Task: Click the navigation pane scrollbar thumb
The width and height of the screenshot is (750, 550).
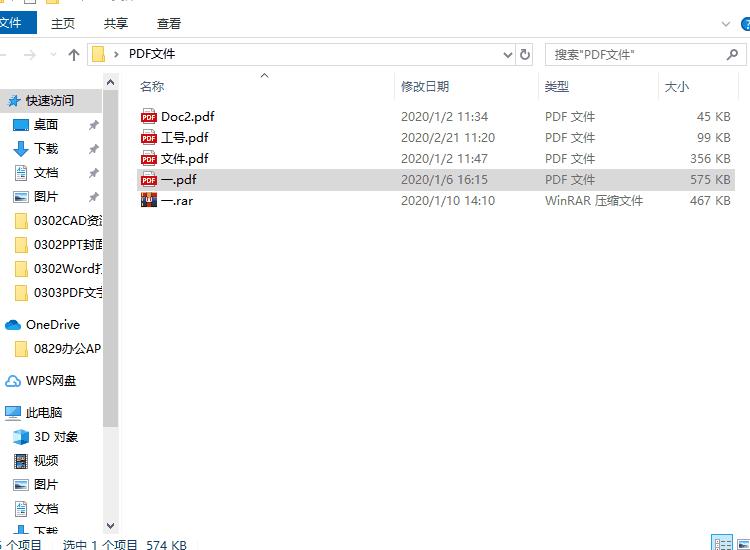Action: point(110,258)
